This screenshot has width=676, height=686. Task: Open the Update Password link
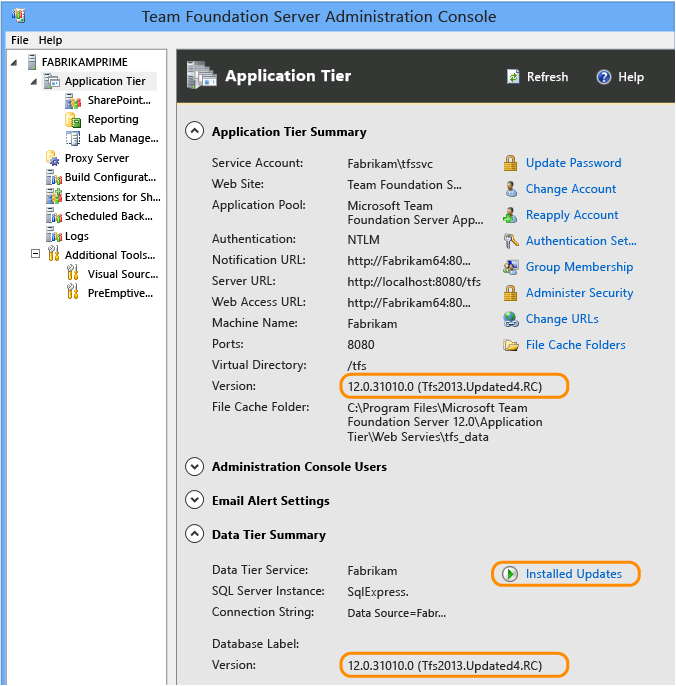click(573, 163)
